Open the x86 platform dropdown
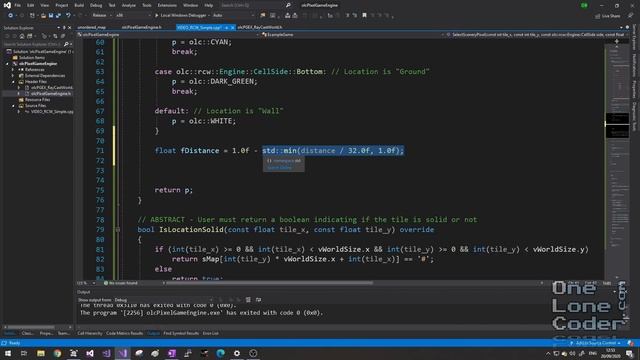The height and width of the screenshot is (360, 640). pyautogui.click(x=132, y=16)
